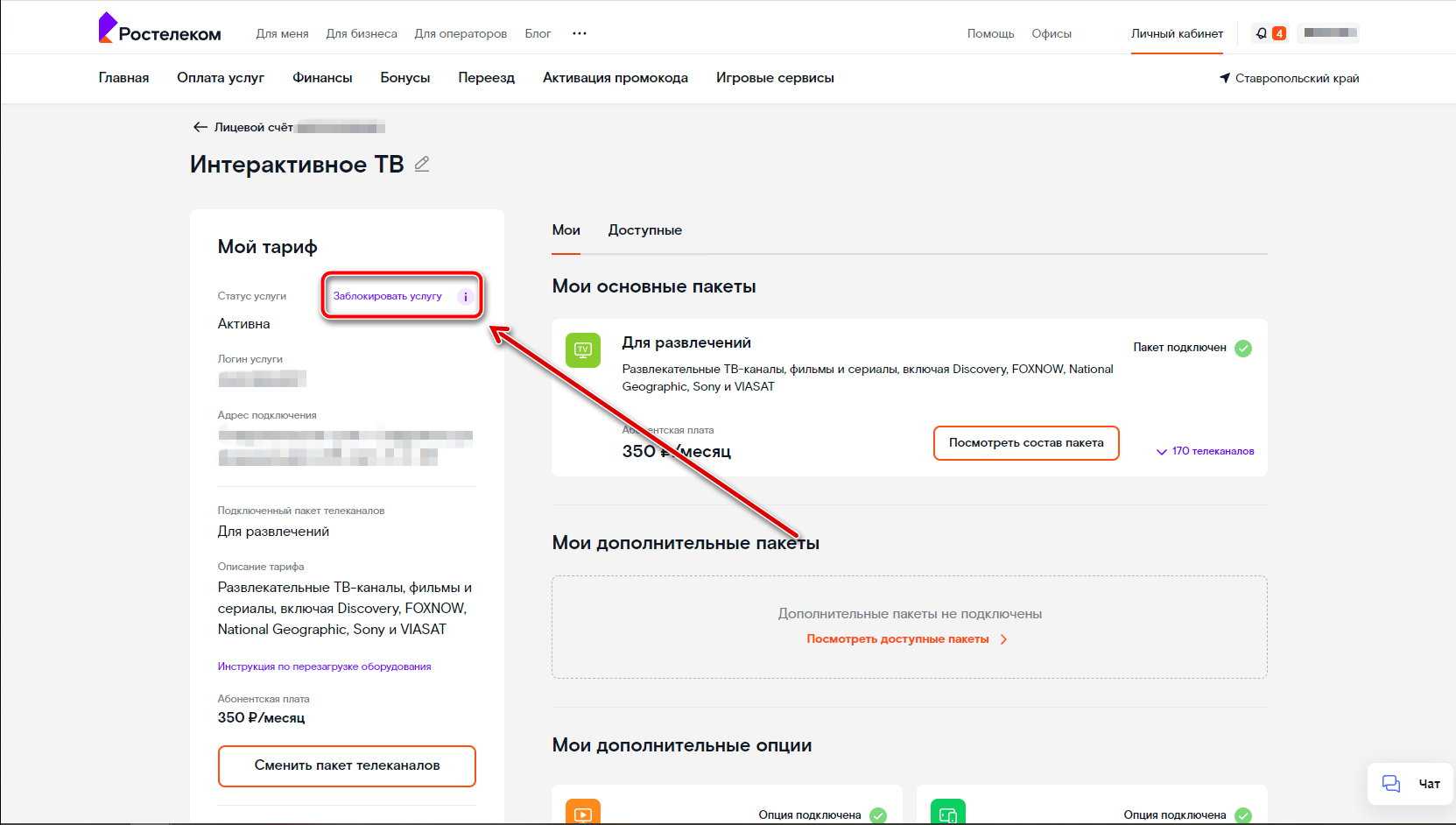
Task: Click Мои дополнительные опции heading
Action: coord(682,745)
